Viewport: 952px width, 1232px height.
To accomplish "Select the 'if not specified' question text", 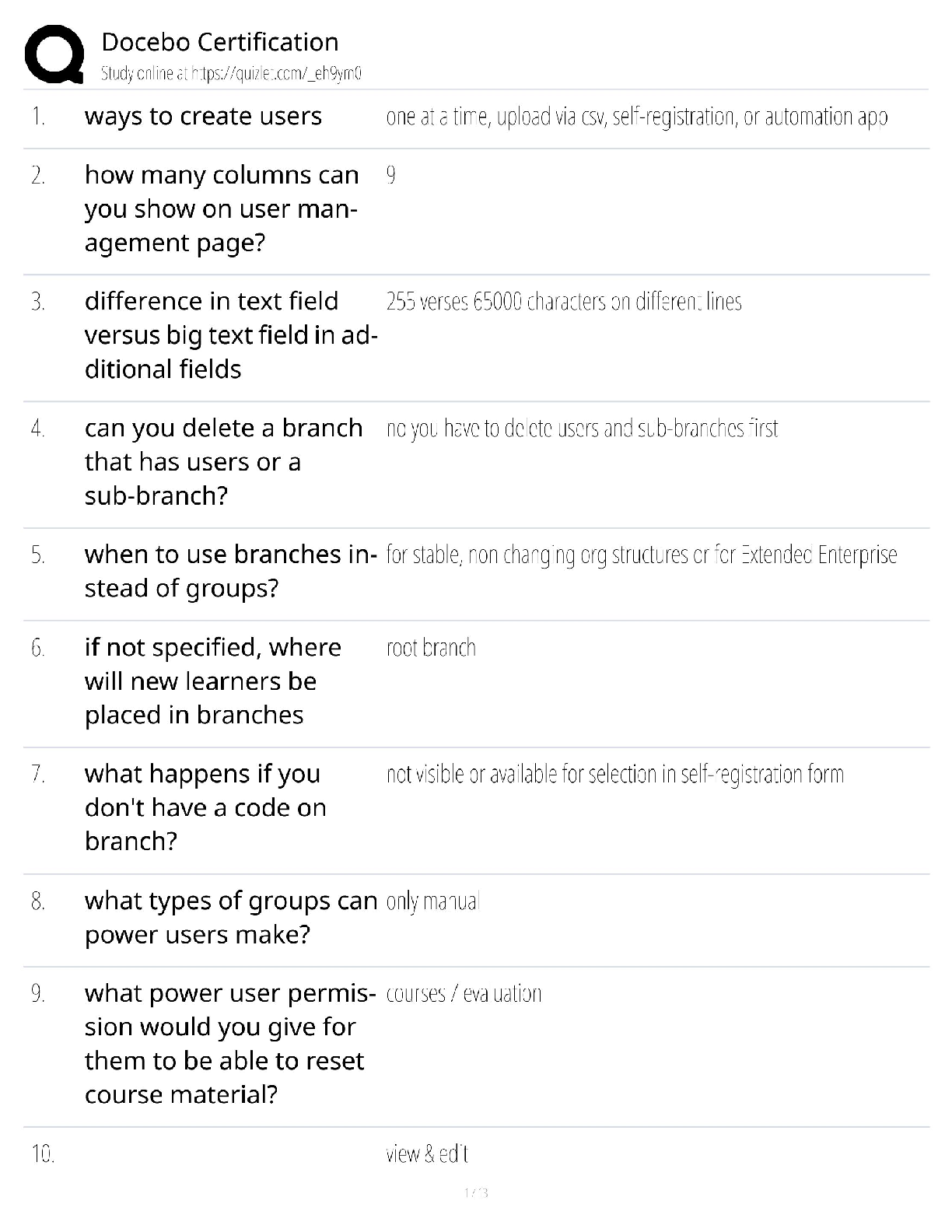I will 212,681.
